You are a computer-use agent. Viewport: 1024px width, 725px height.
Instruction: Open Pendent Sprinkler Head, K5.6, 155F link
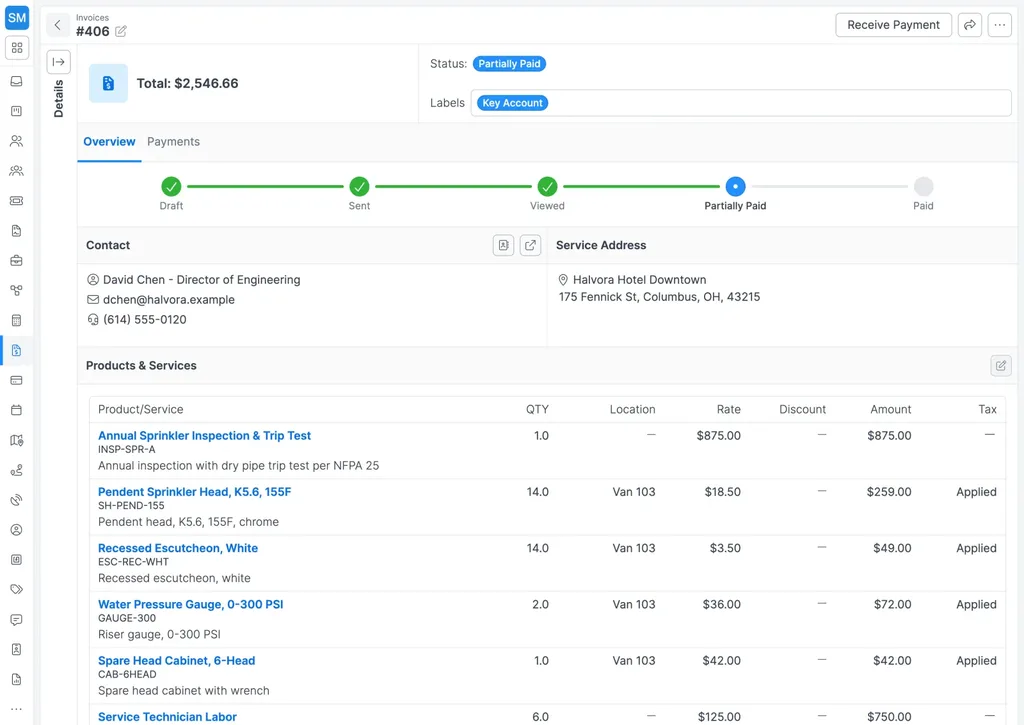coord(195,492)
